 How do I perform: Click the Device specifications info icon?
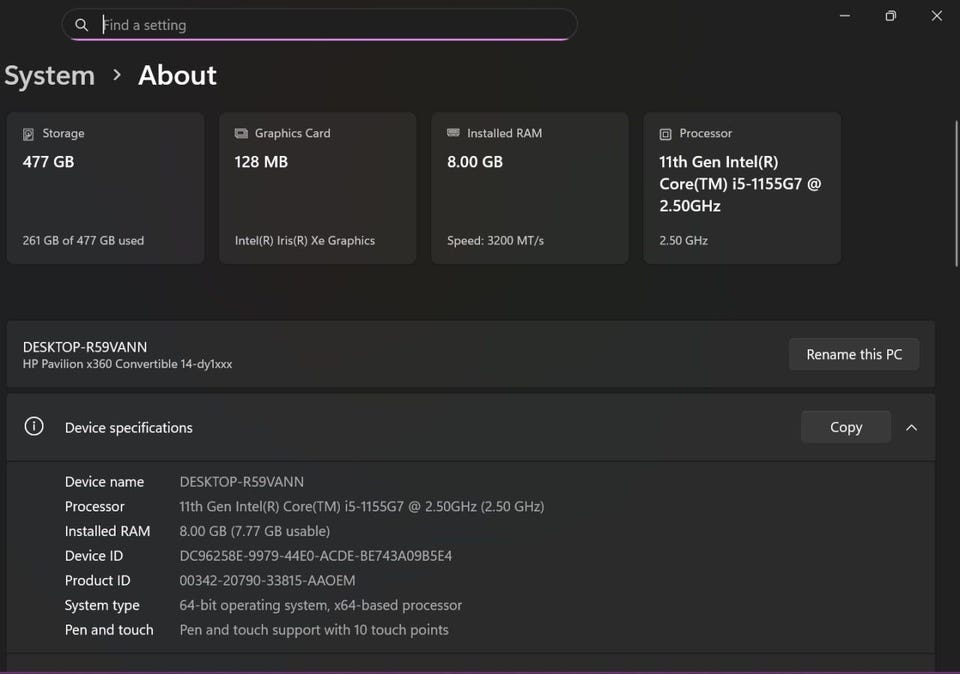(34, 427)
